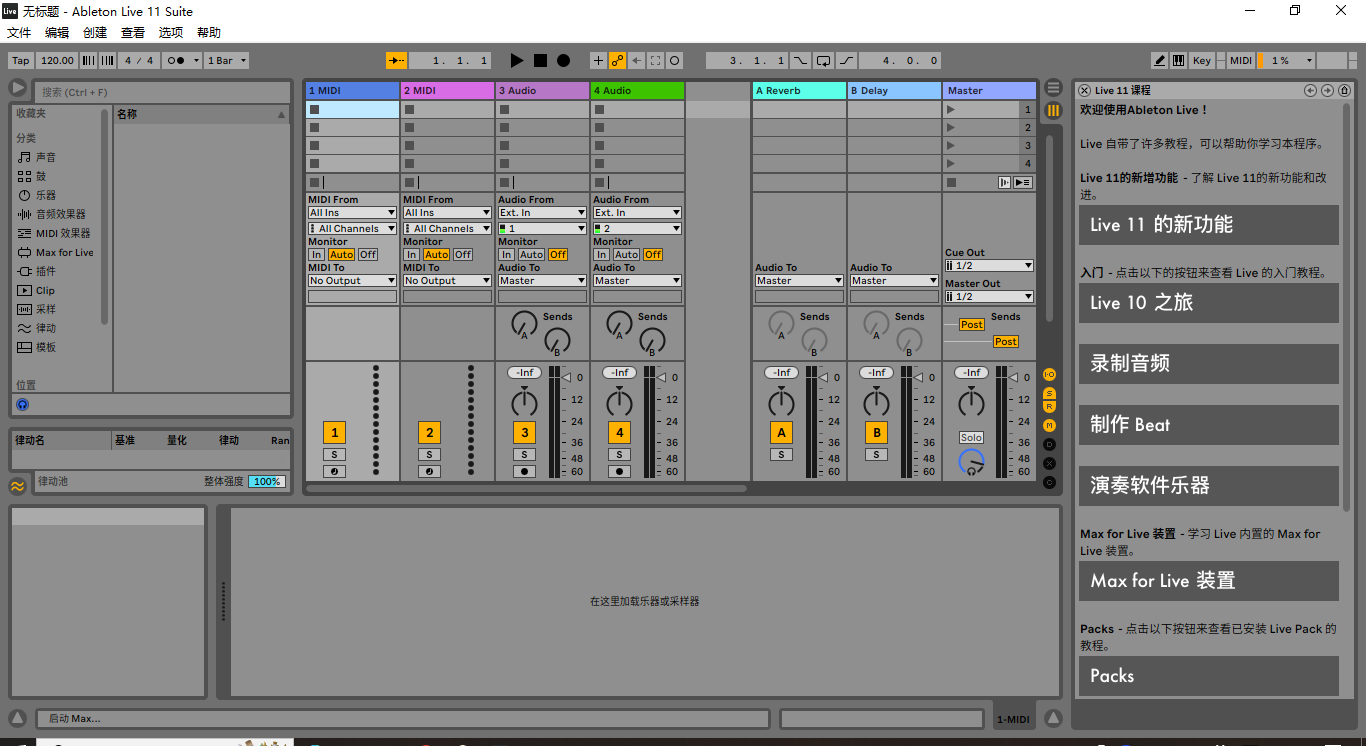Screen dimensions: 1366x746
Task: Open the 文件 (File) menu
Action: (x=19, y=33)
